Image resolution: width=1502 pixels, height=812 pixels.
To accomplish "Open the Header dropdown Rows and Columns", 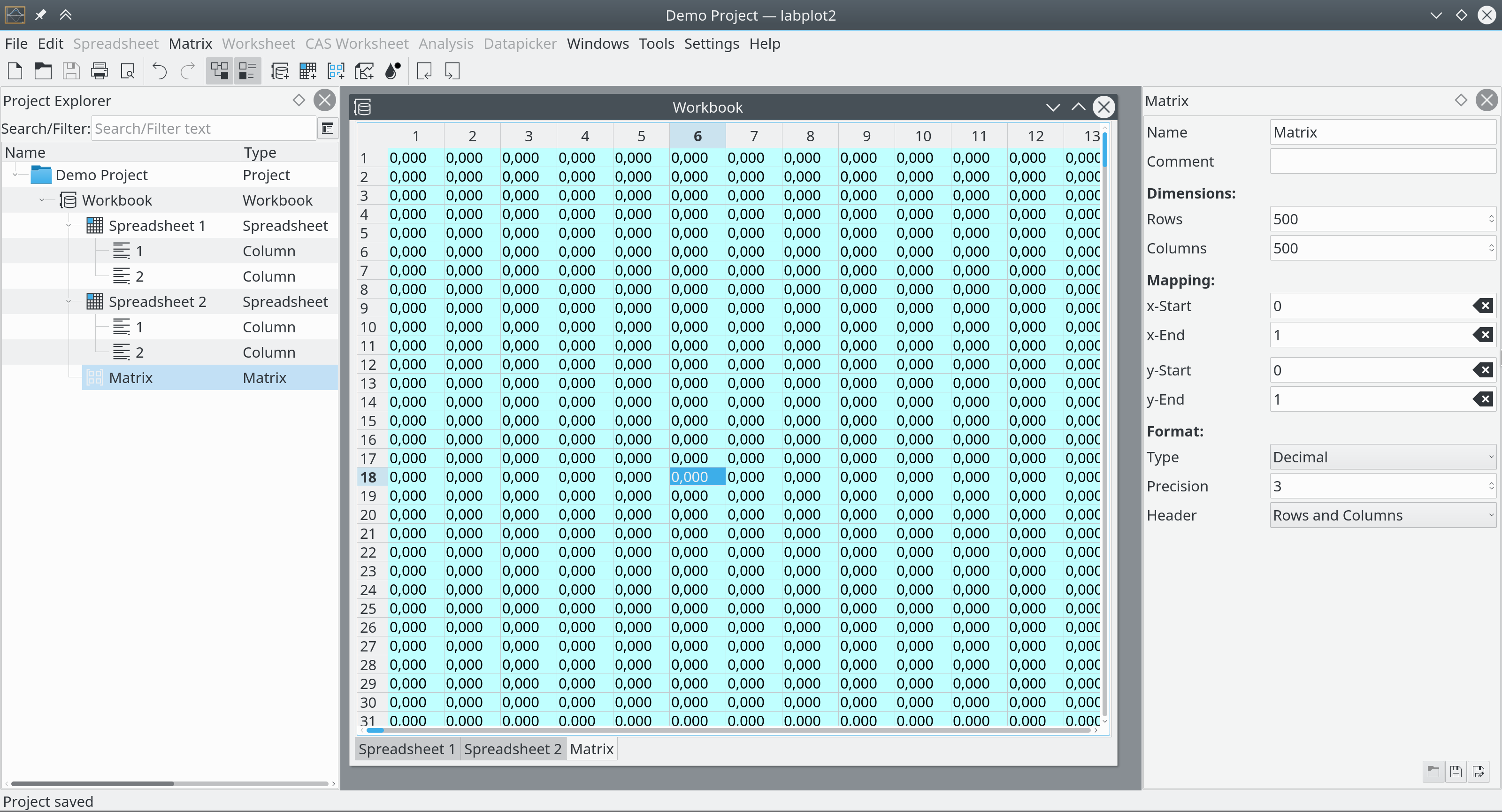I will (x=1382, y=515).
